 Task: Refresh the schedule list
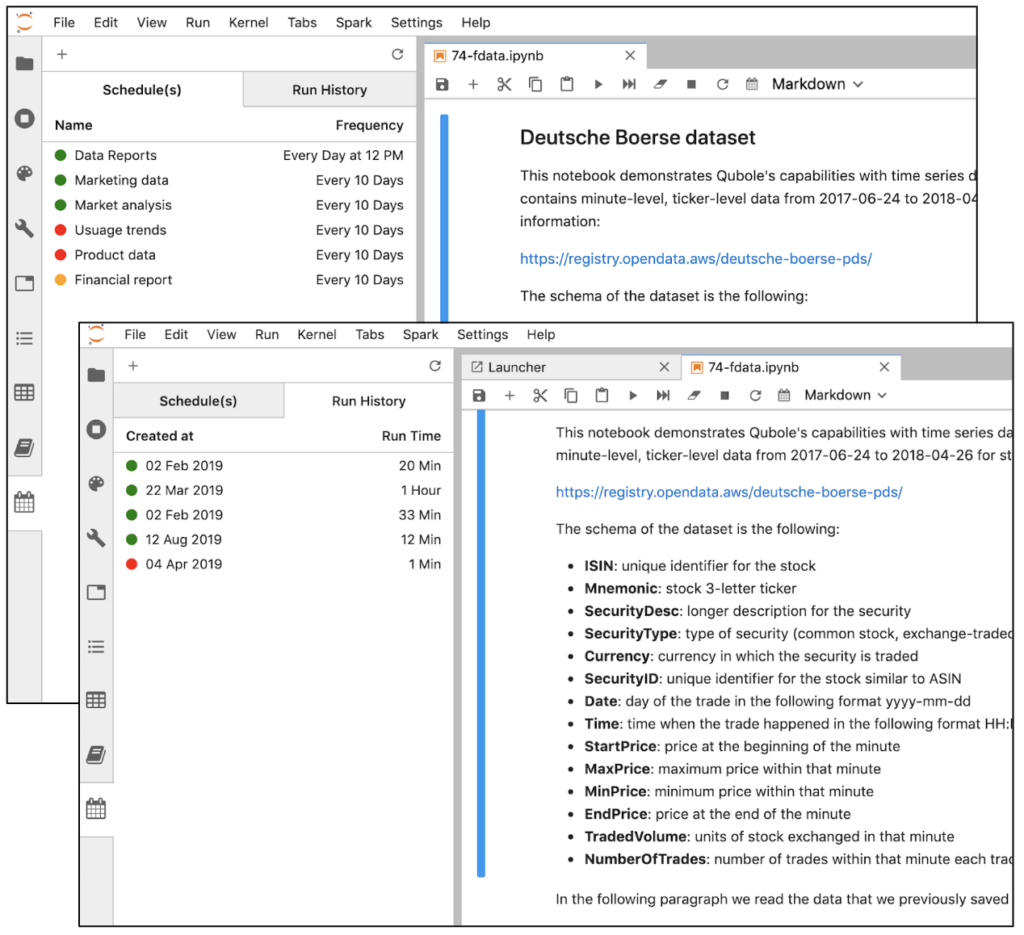(x=435, y=366)
